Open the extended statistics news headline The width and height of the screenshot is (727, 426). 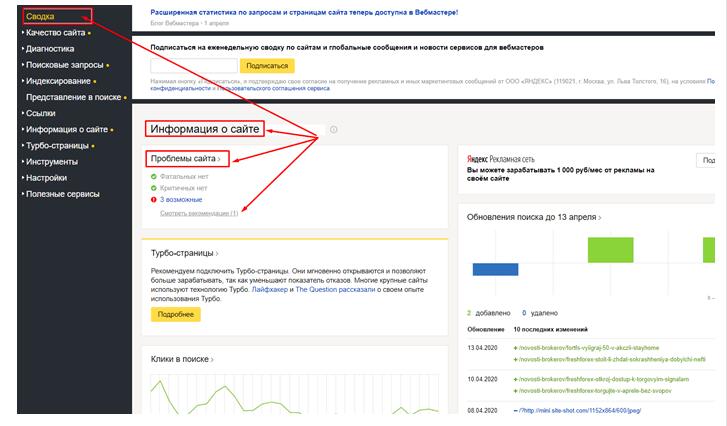[x=304, y=13]
